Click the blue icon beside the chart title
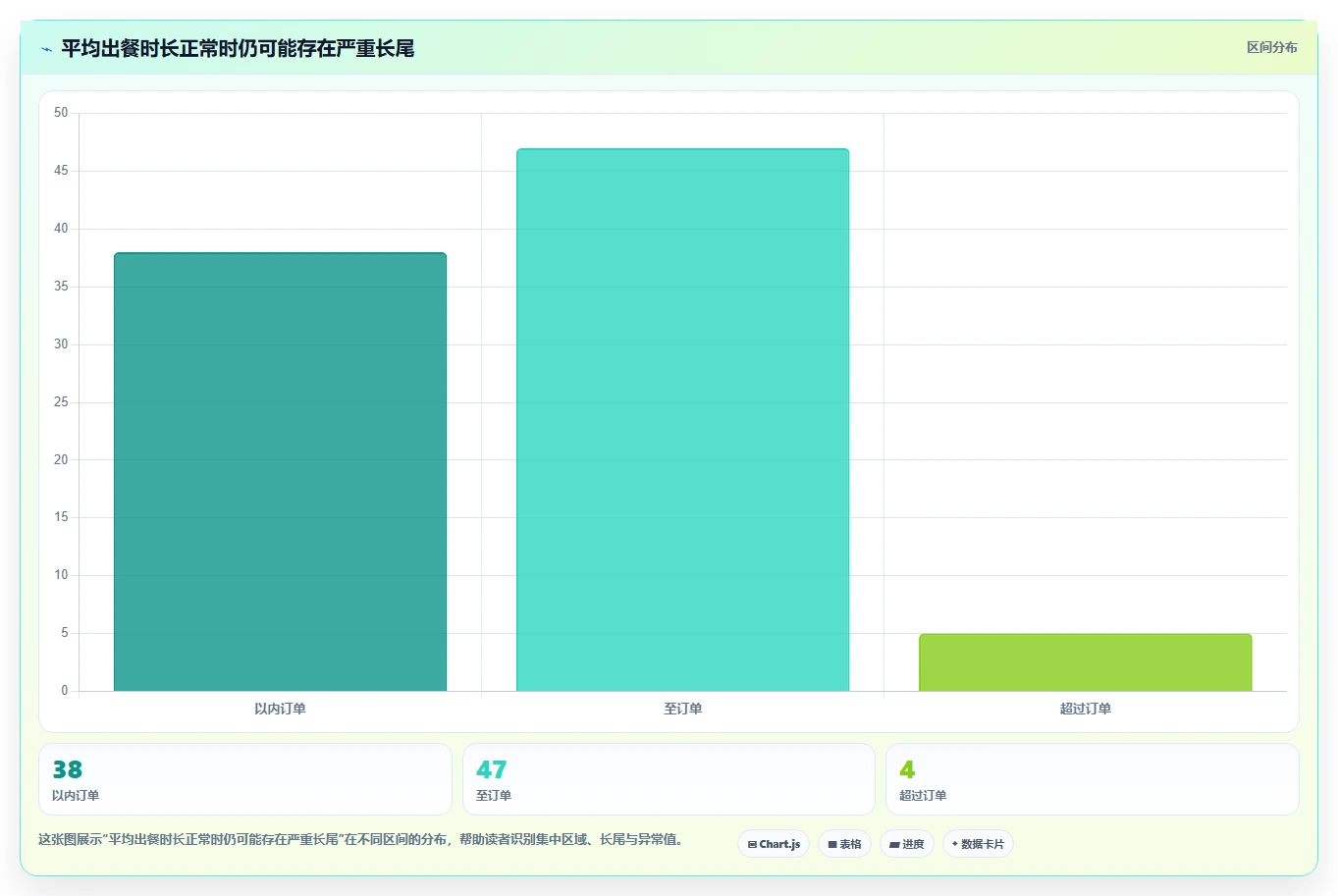The height and width of the screenshot is (896, 1338). click(x=46, y=49)
